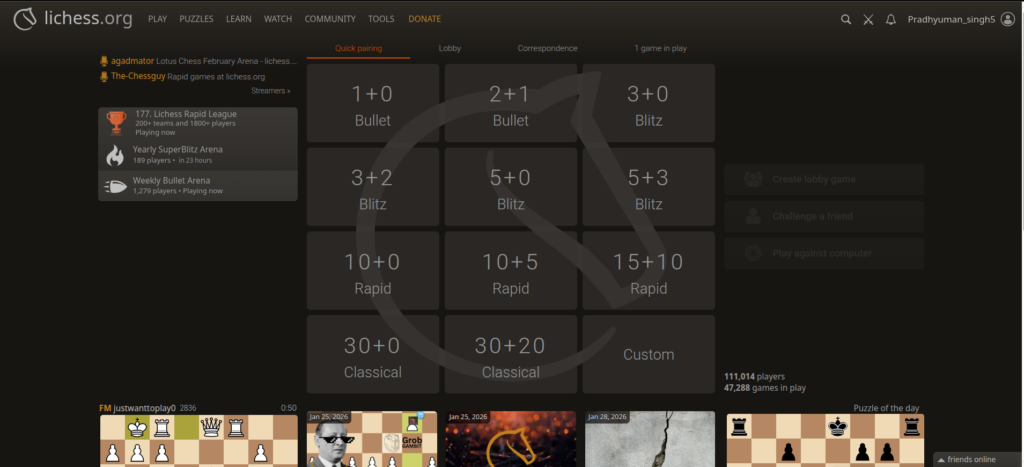
Task: Start a 30+20 Classical game
Action: (511, 355)
